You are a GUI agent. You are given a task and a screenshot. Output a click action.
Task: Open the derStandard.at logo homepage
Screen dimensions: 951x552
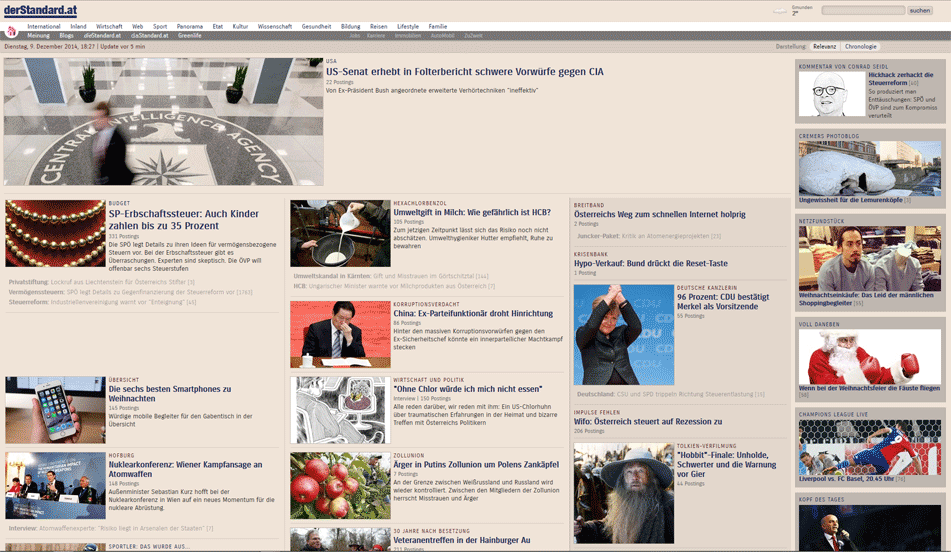click(x=41, y=10)
